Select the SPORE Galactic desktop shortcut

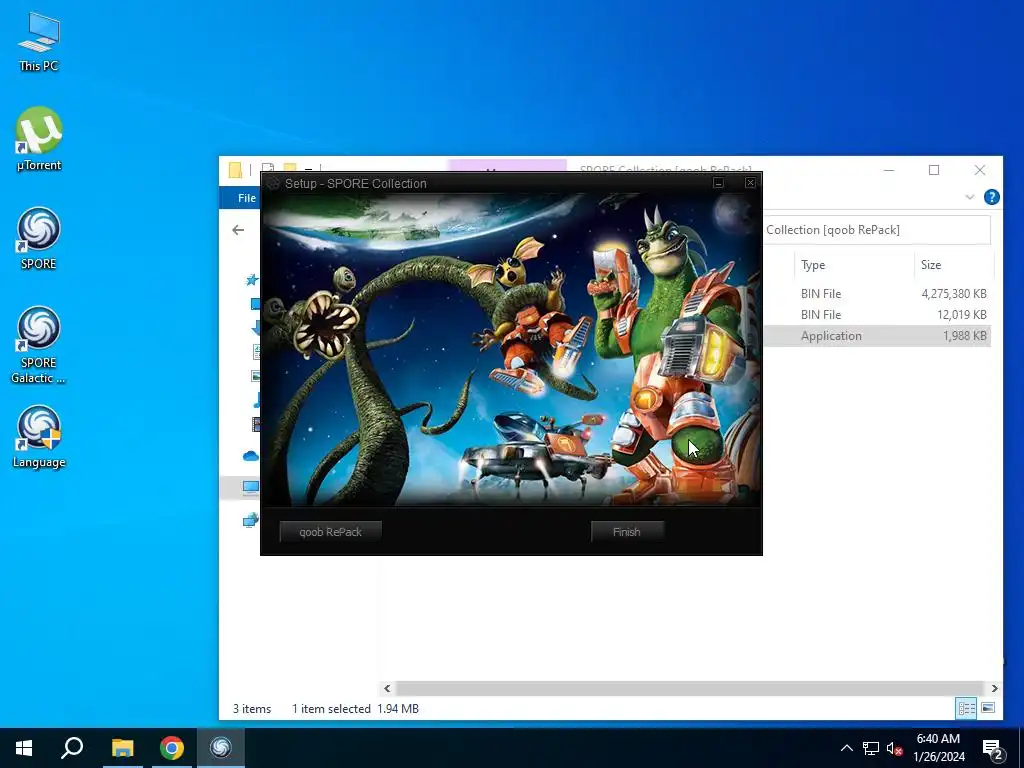pyautogui.click(x=39, y=345)
